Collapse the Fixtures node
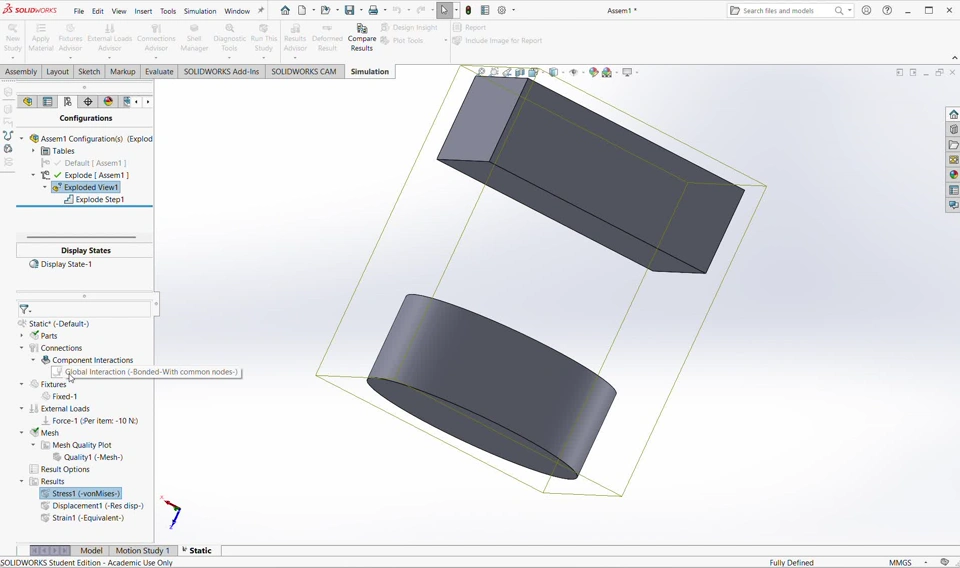 pyautogui.click(x=21, y=384)
